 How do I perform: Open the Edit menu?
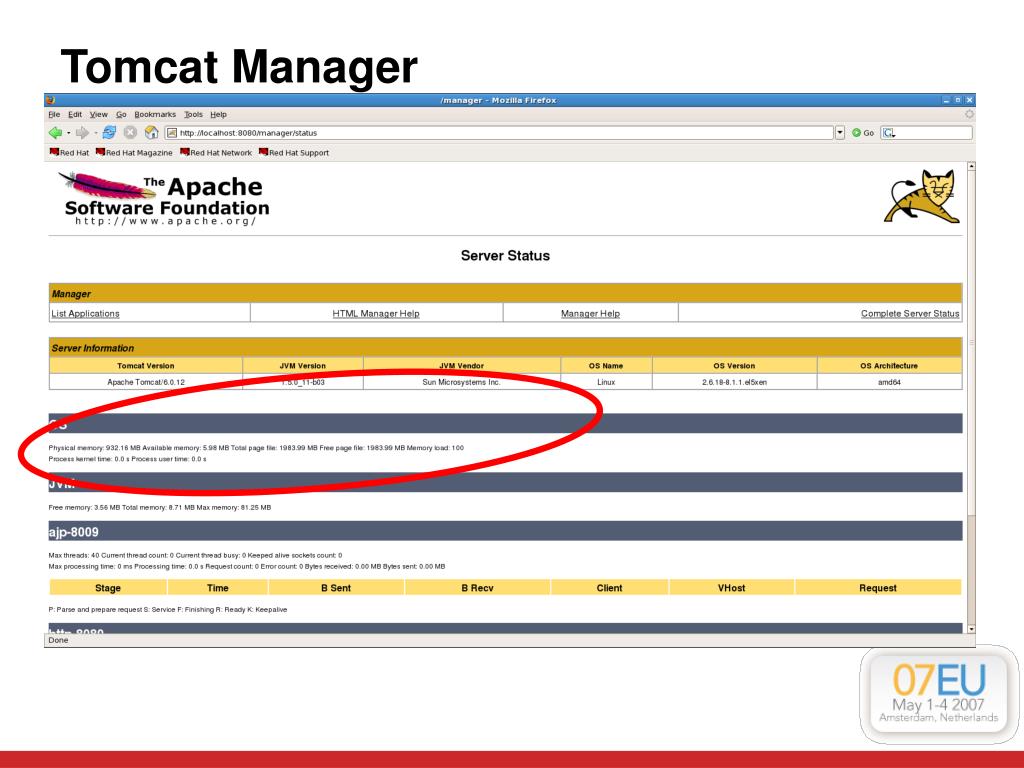coord(75,114)
